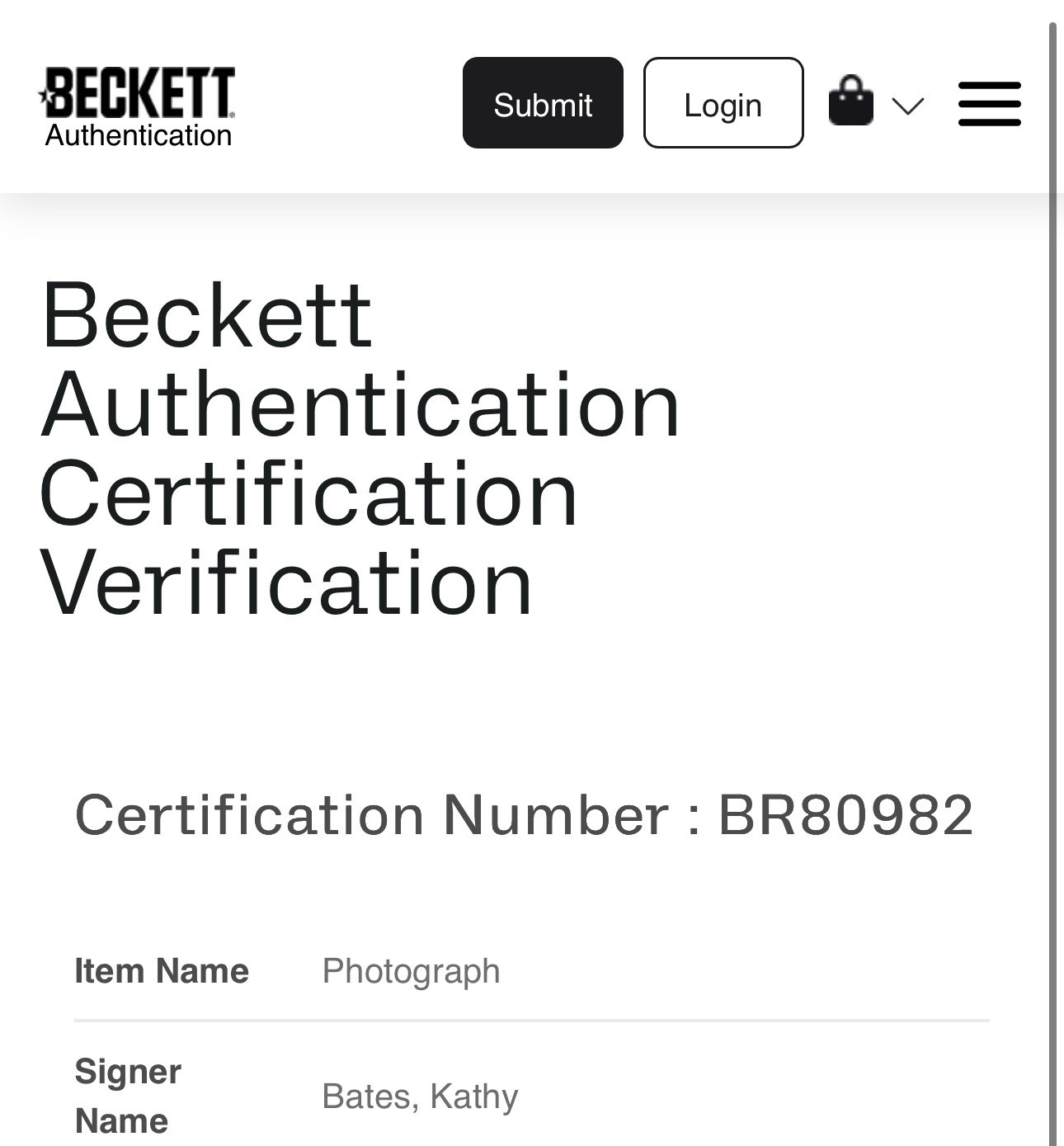Click the Item Name label
Image resolution: width=1064 pixels, height=1146 pixels.
click(x=162, y=971)
